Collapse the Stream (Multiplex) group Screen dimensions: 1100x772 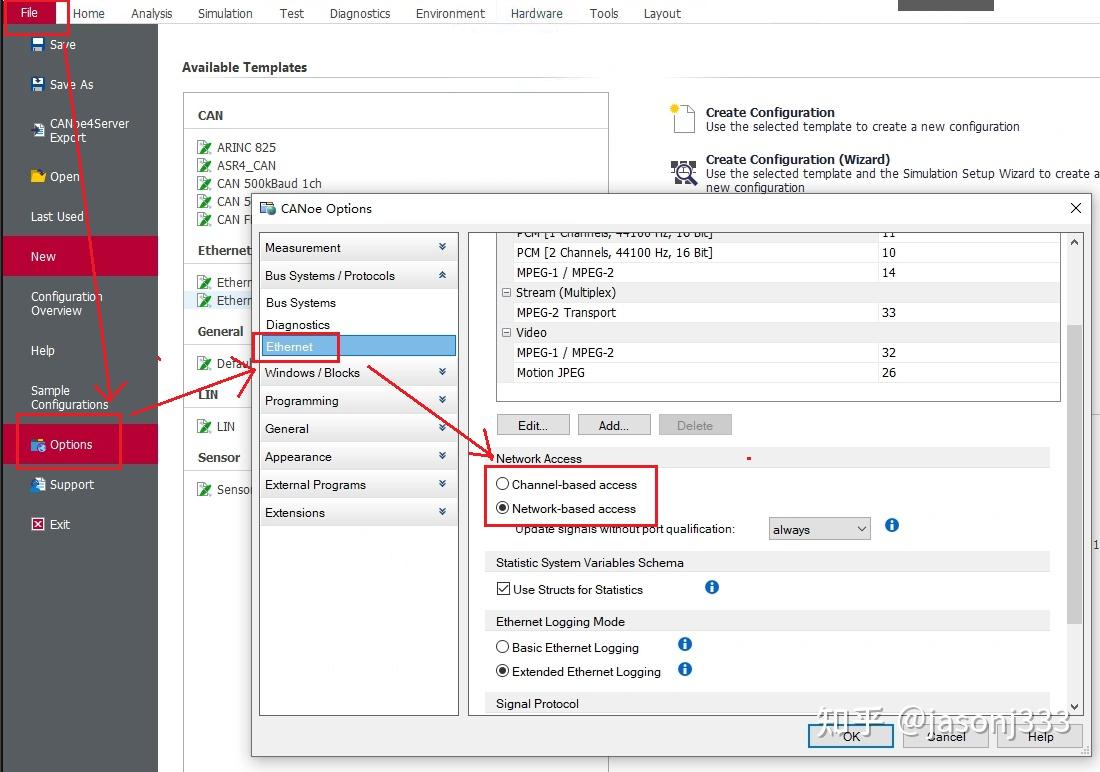click(506, 293)
